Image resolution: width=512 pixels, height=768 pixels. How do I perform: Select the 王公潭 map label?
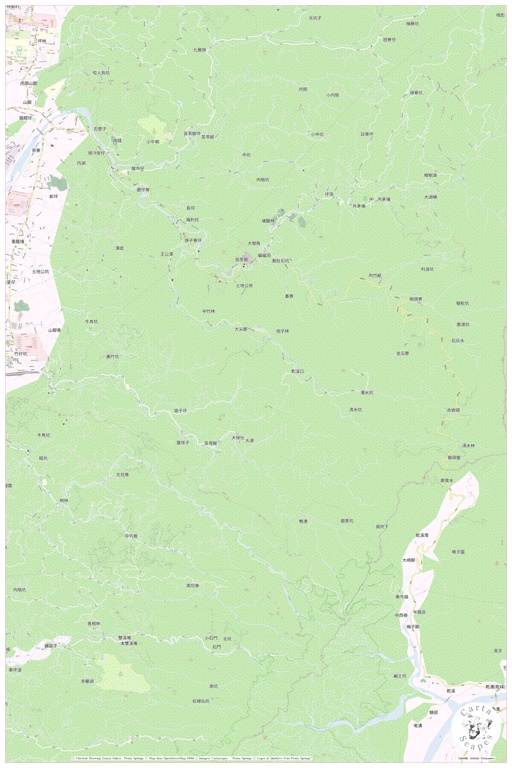coord(167,254)
